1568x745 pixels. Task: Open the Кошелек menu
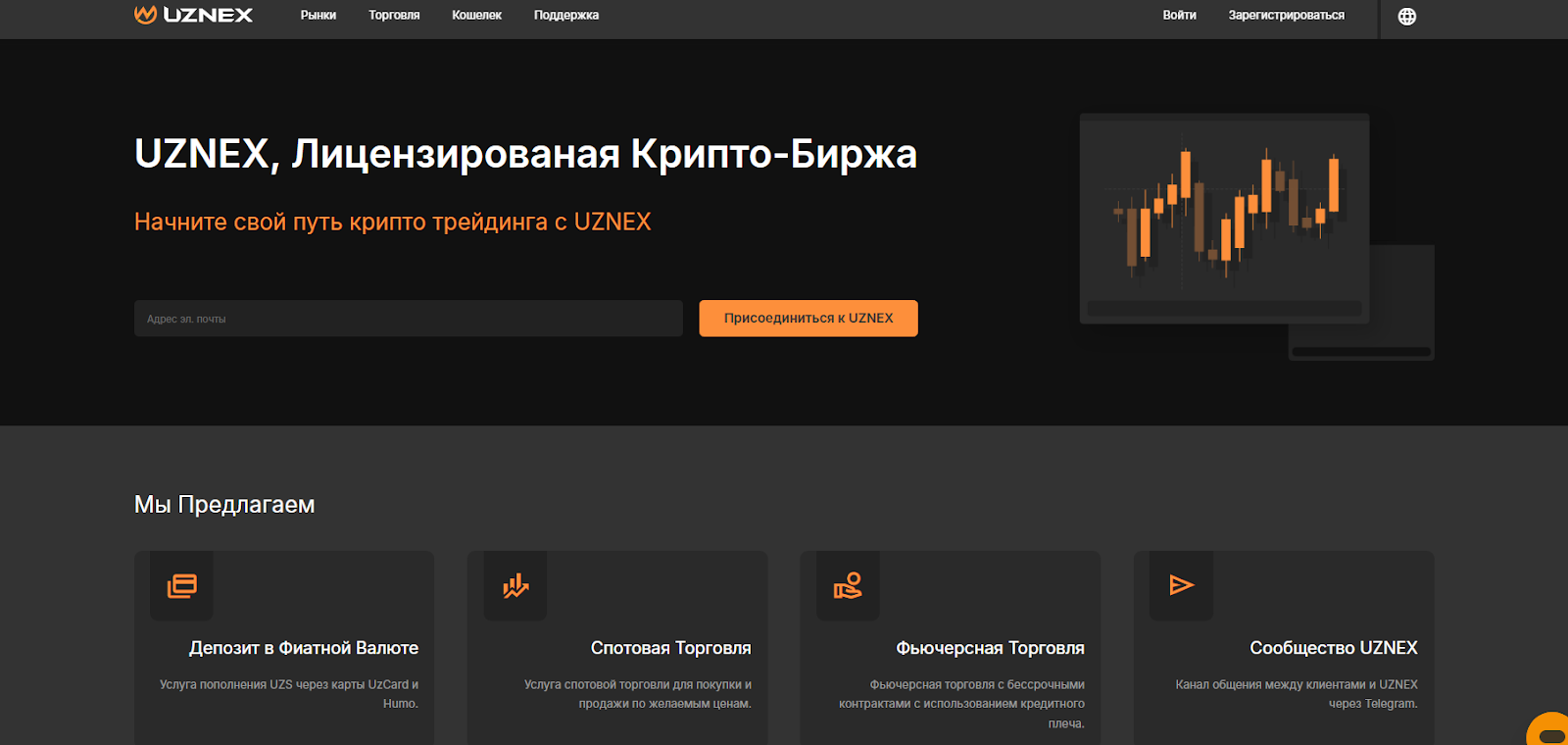pyautogui.click(x=476, y=15)
